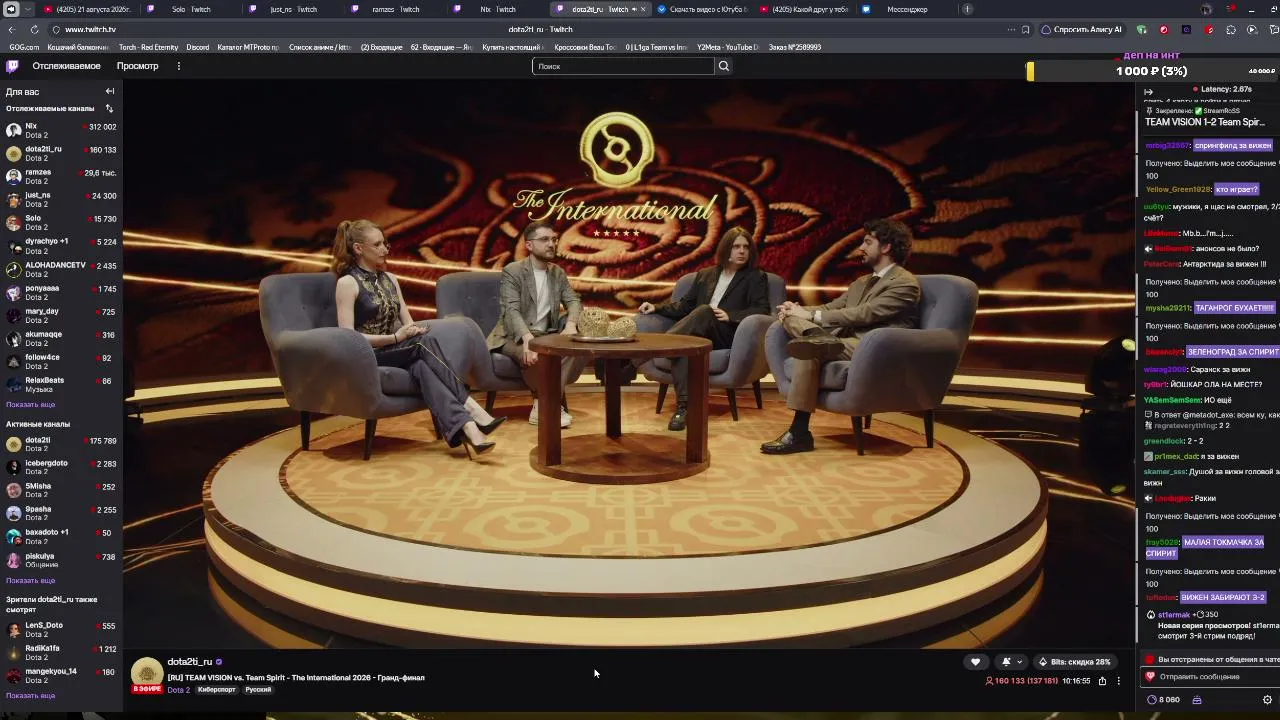Screen dimensions: 1280x720
Task: Switch to the Мессенджер tab
Action: [x=908, y=9]
